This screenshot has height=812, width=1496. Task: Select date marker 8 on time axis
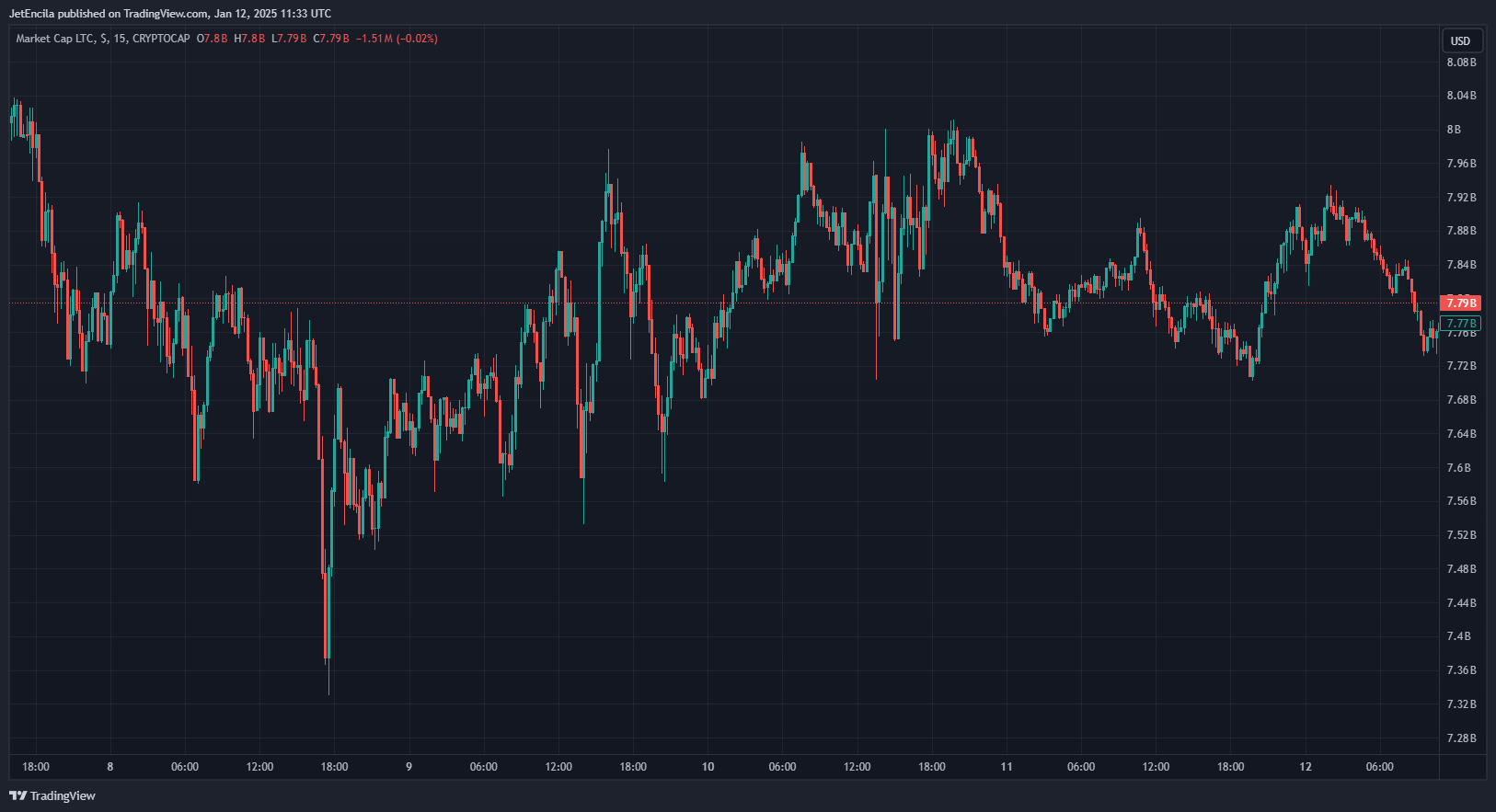[110, 767]
